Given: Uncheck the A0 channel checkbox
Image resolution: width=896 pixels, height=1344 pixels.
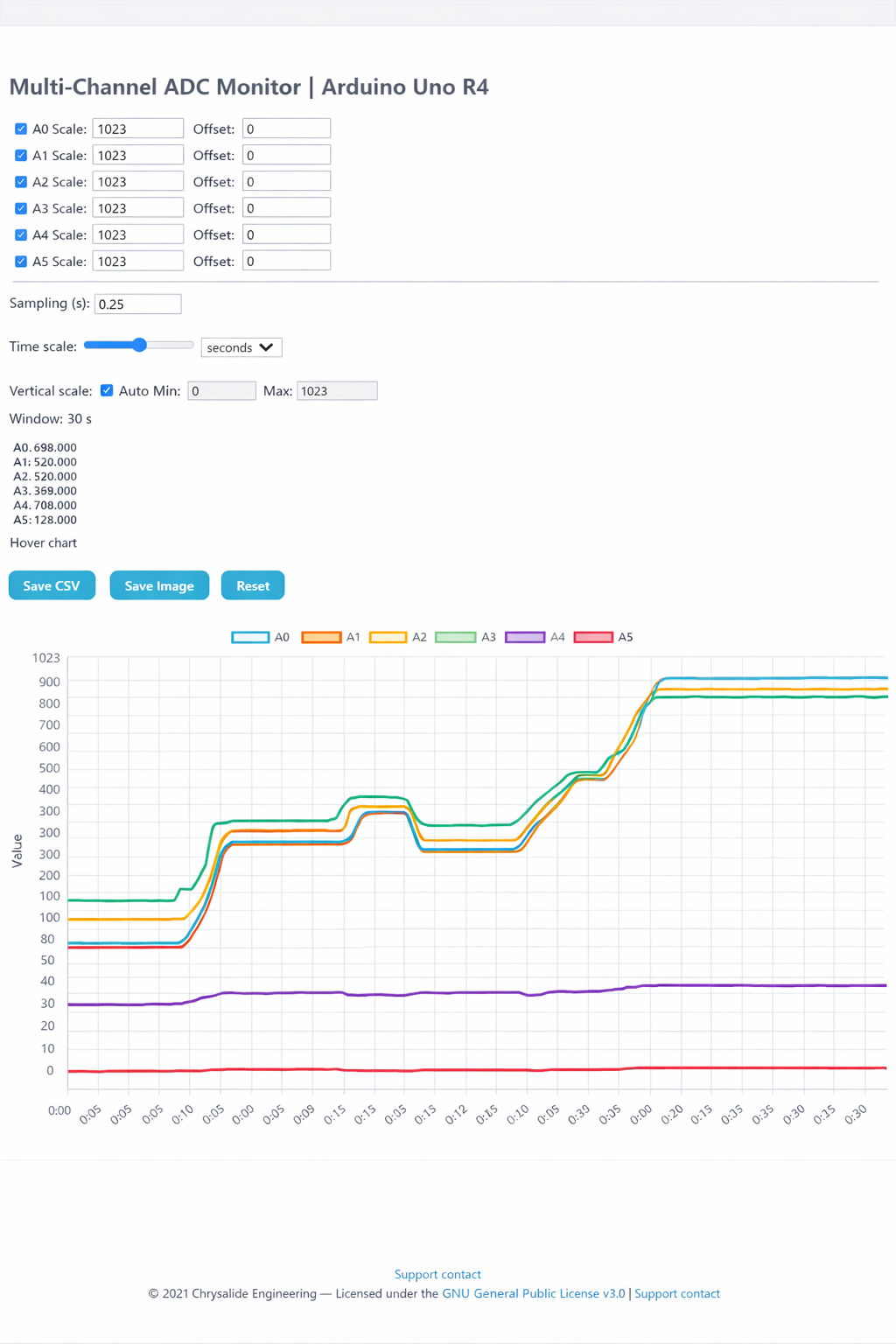Looking at the screenshot, I should 21,129.
